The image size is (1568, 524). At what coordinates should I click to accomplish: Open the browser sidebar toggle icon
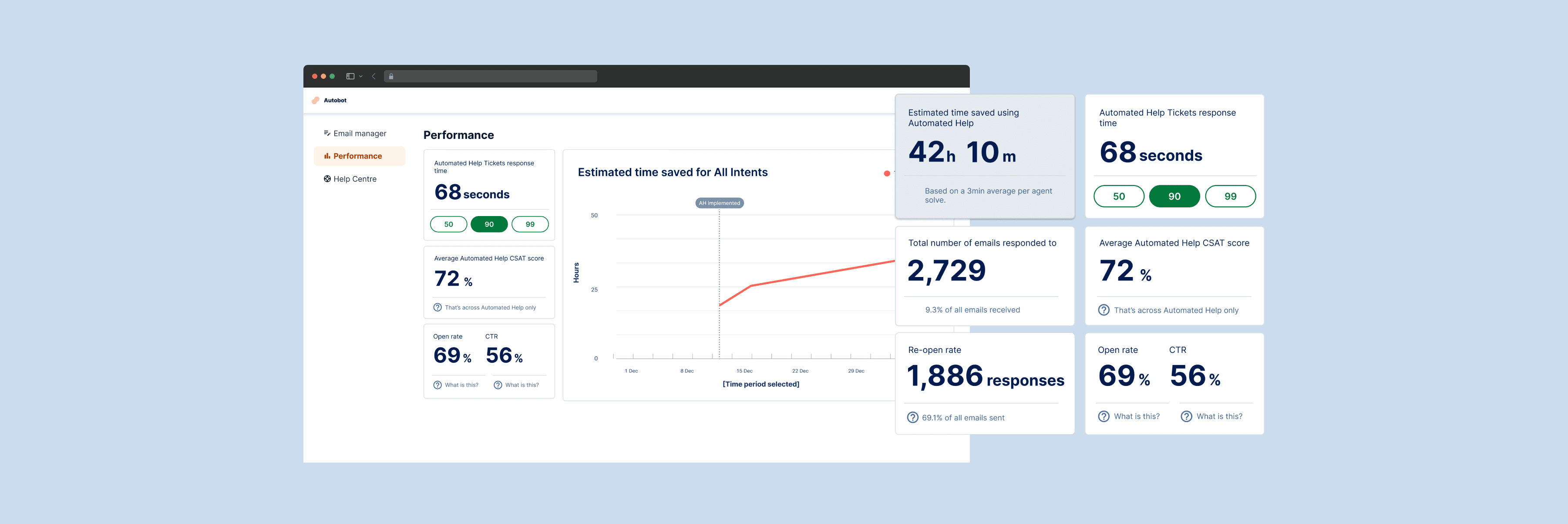350,76
